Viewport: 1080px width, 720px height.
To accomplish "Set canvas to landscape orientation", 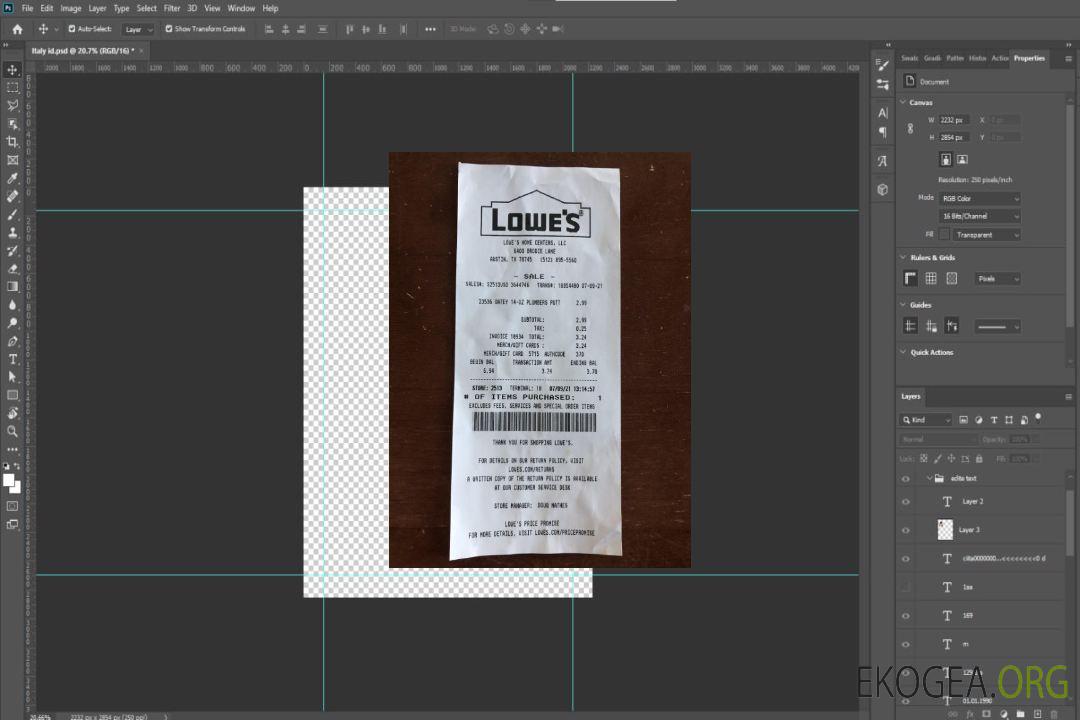I will tap(962, 160).
